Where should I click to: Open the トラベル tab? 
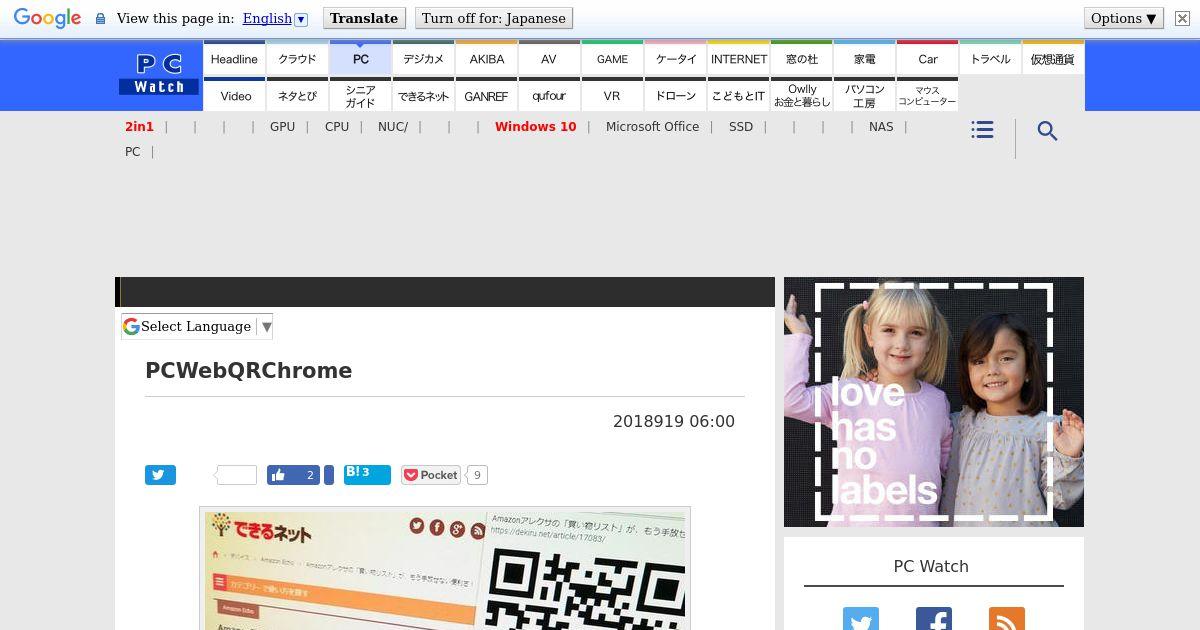(990, 59)
